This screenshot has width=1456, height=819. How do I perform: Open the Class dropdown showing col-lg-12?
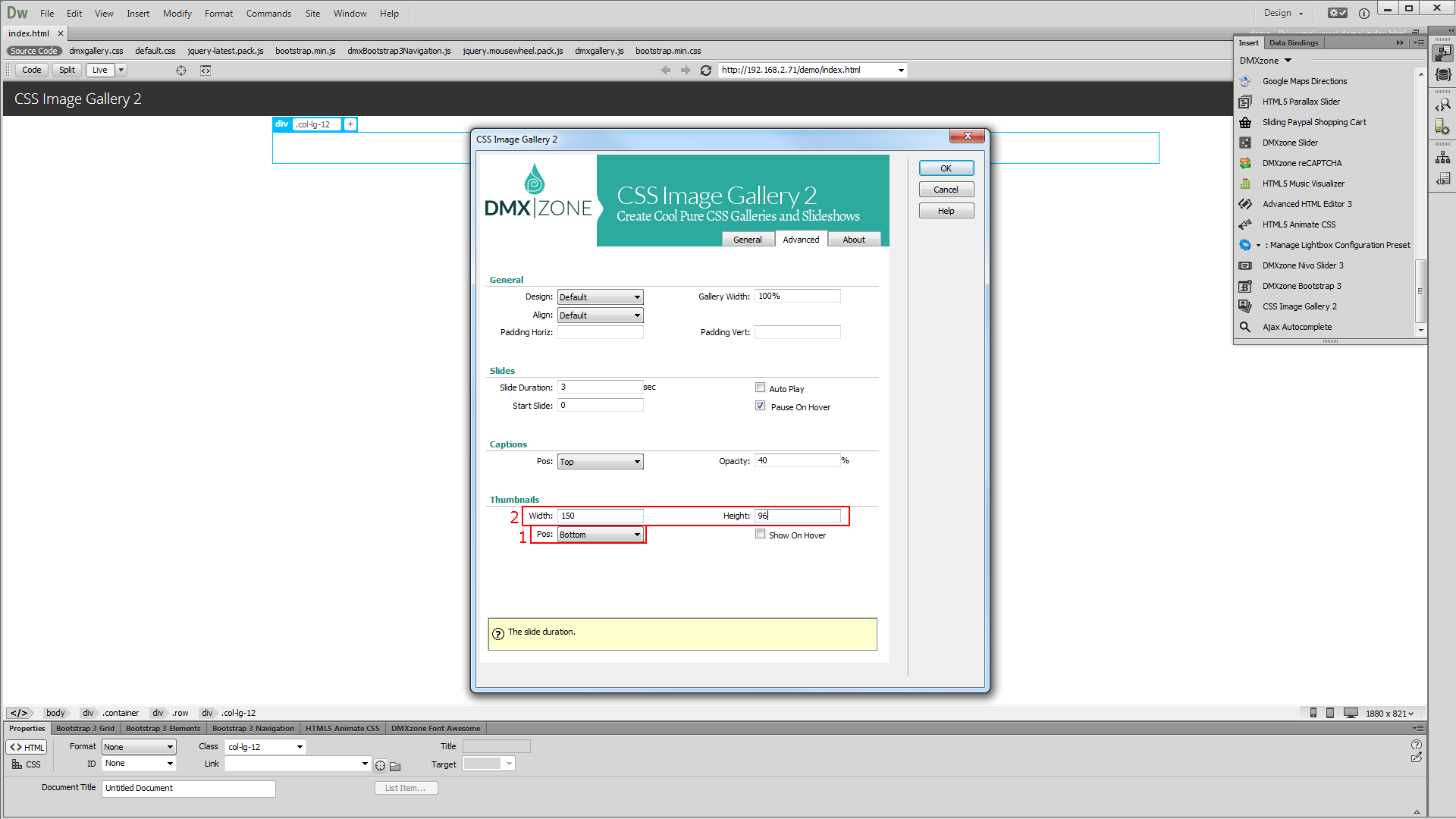click(x=265, y=747)
